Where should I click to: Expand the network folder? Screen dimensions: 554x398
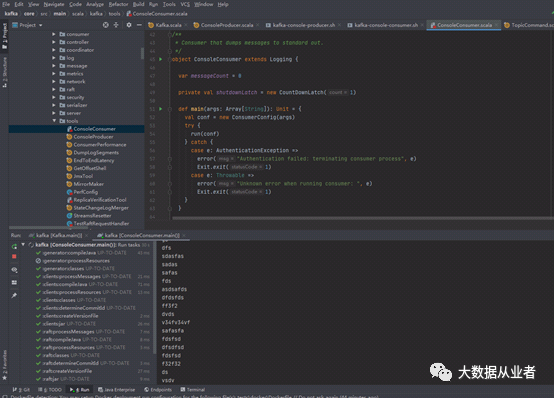click(54, 82)
